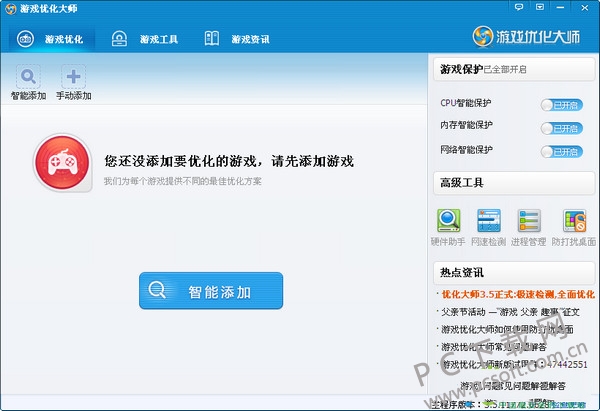Click the 手动添加 plus icon
Image resolution: width=600 pixels, height=411 pixels.
tap(73, 77)
